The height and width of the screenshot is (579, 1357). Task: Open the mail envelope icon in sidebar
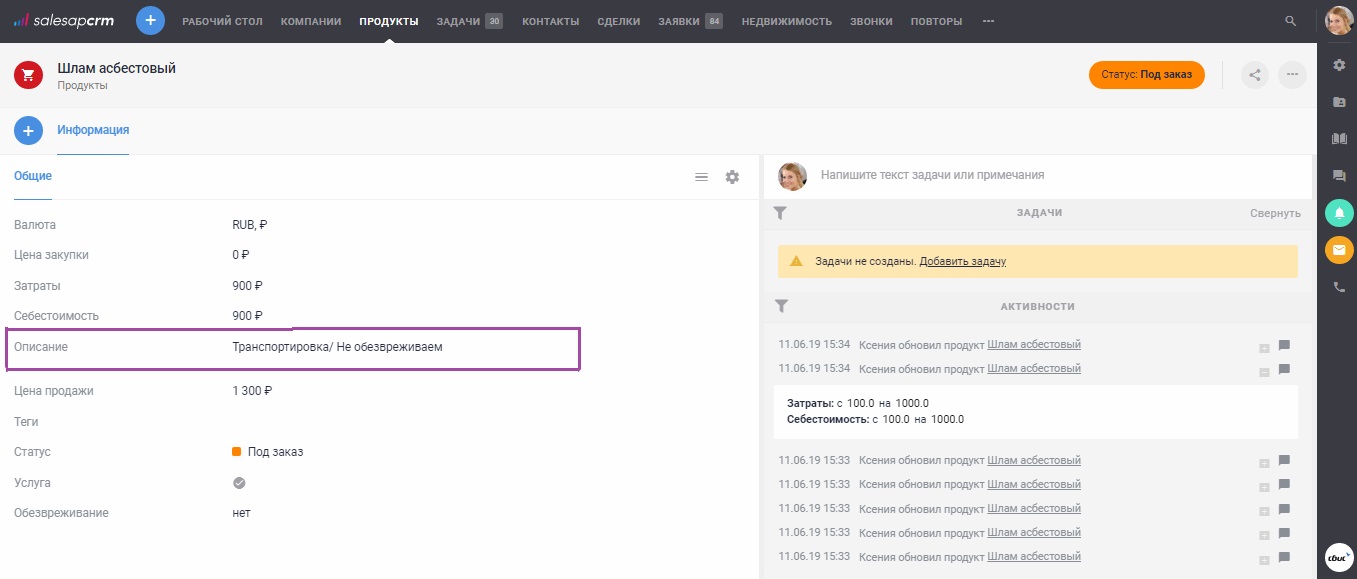point(1339,249)
